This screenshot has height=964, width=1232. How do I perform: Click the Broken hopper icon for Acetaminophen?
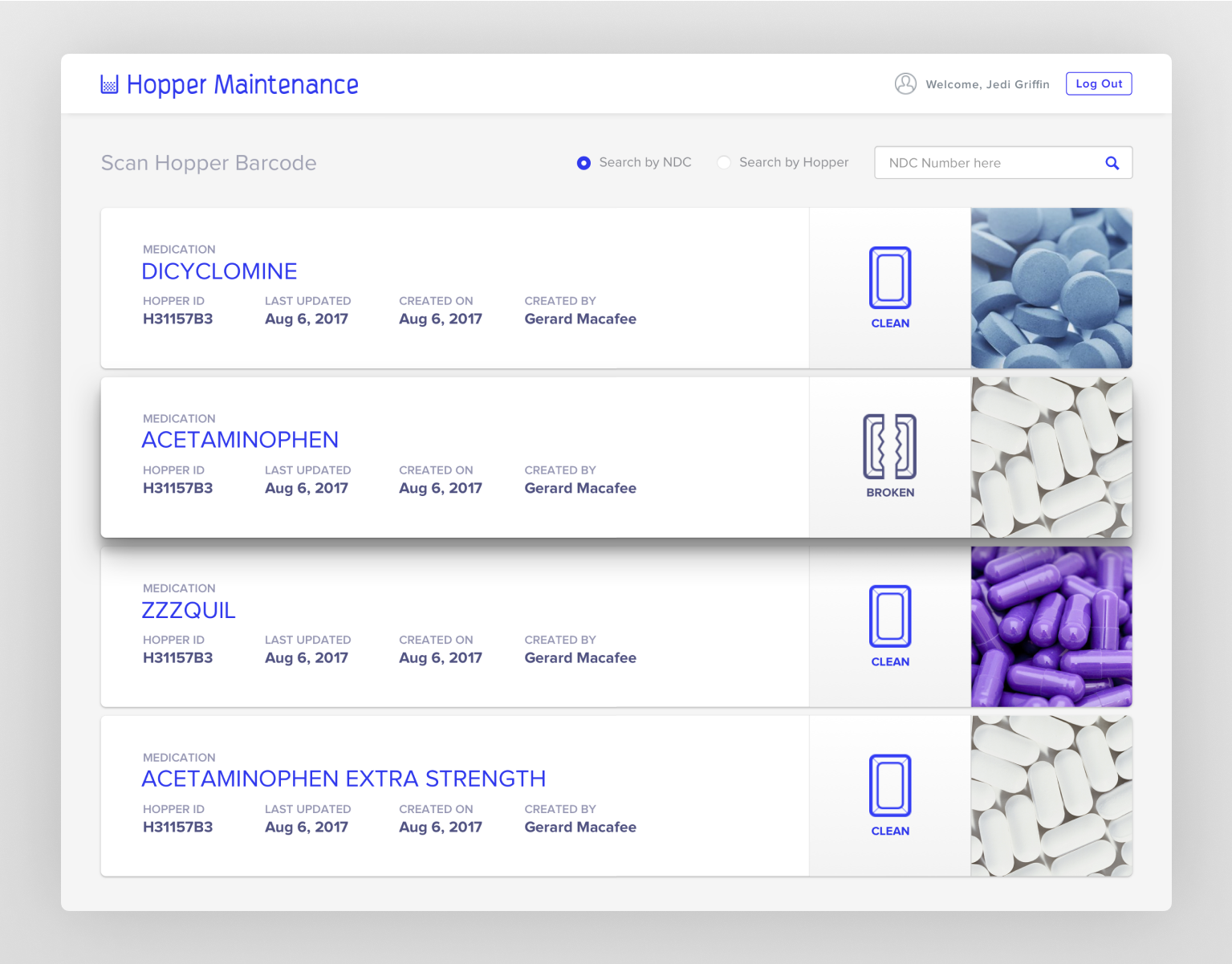click(x=890, y=447)
